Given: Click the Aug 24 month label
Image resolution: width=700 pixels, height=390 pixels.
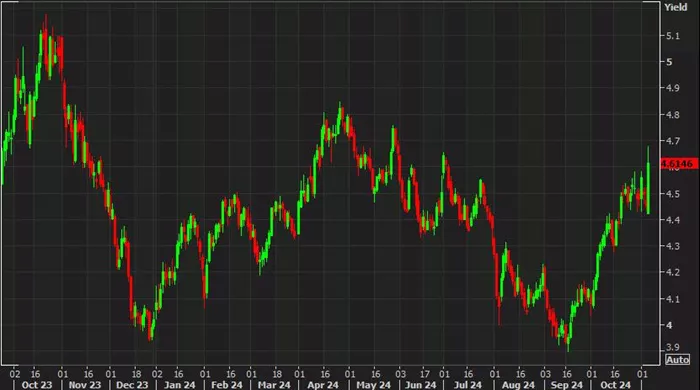Looking at the screenshot, I should click(x=518, y=385).
